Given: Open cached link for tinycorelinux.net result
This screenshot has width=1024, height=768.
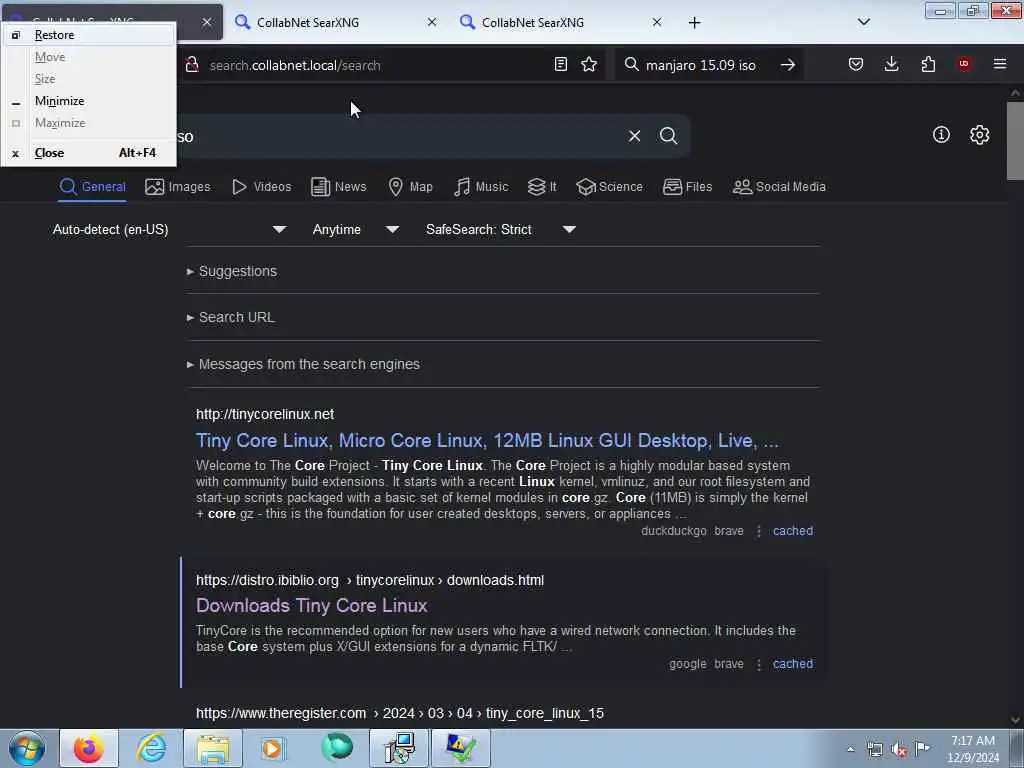Looking at the screenshot, I should (793, 531).
